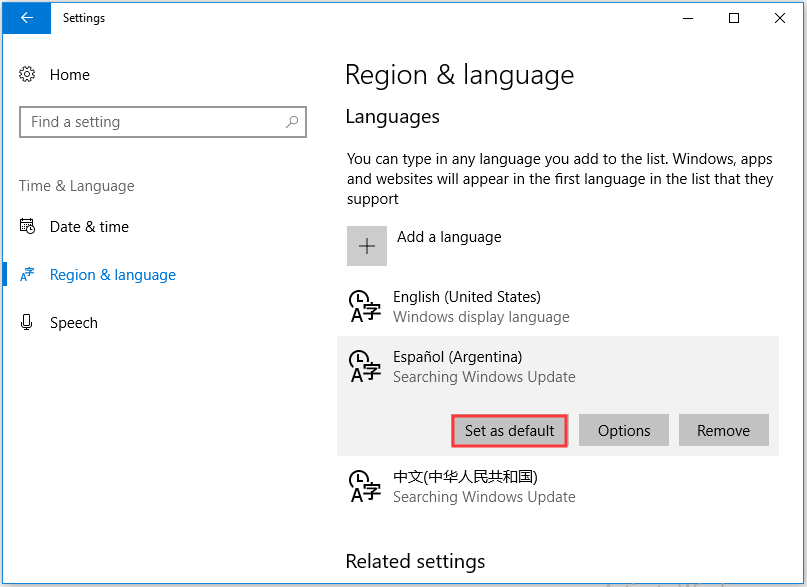Click the plus Add a language button
807x587 pixels.
coord(366,246)
